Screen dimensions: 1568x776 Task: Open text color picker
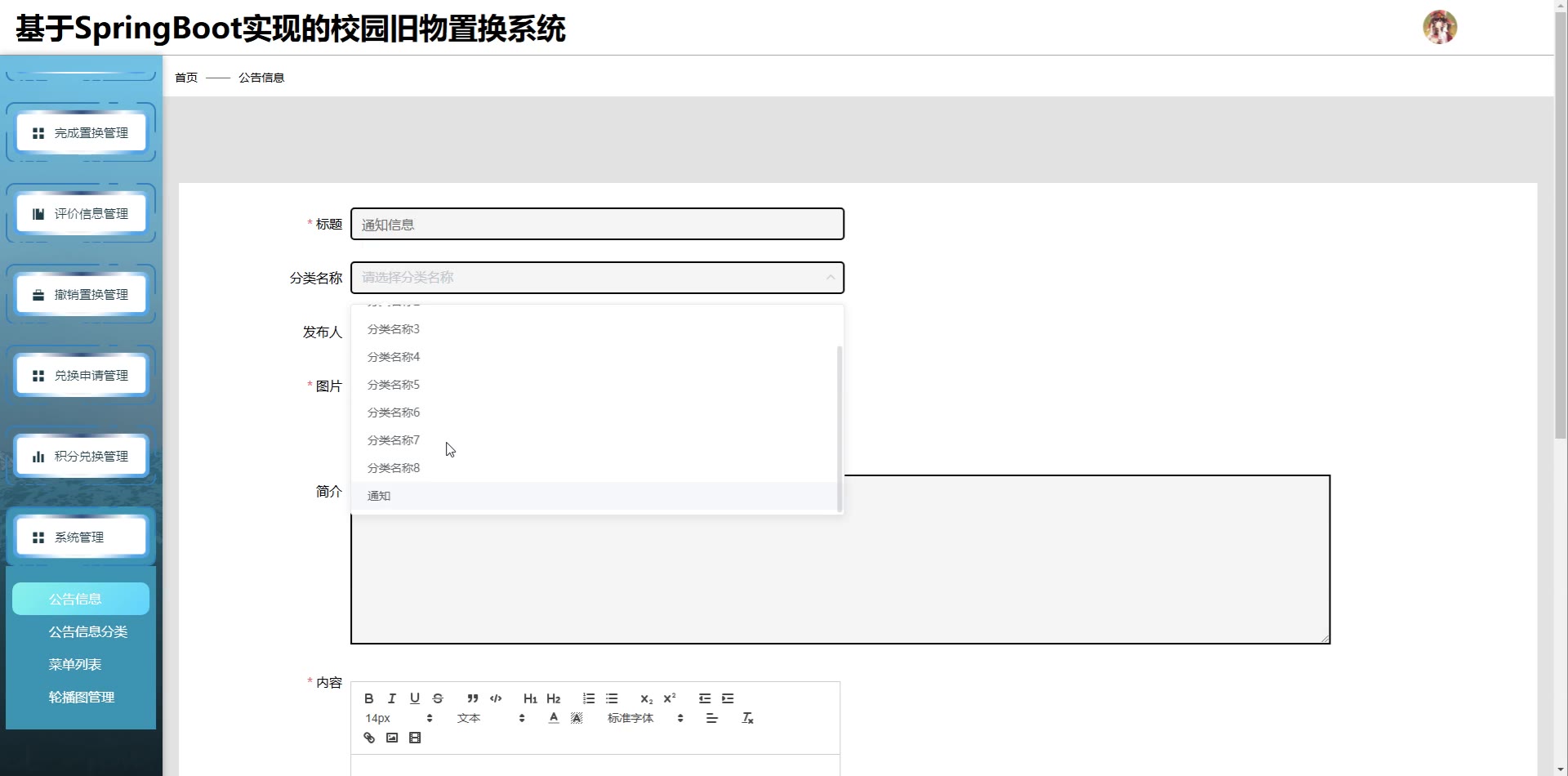pyautogui.click(x=554, y=718)
